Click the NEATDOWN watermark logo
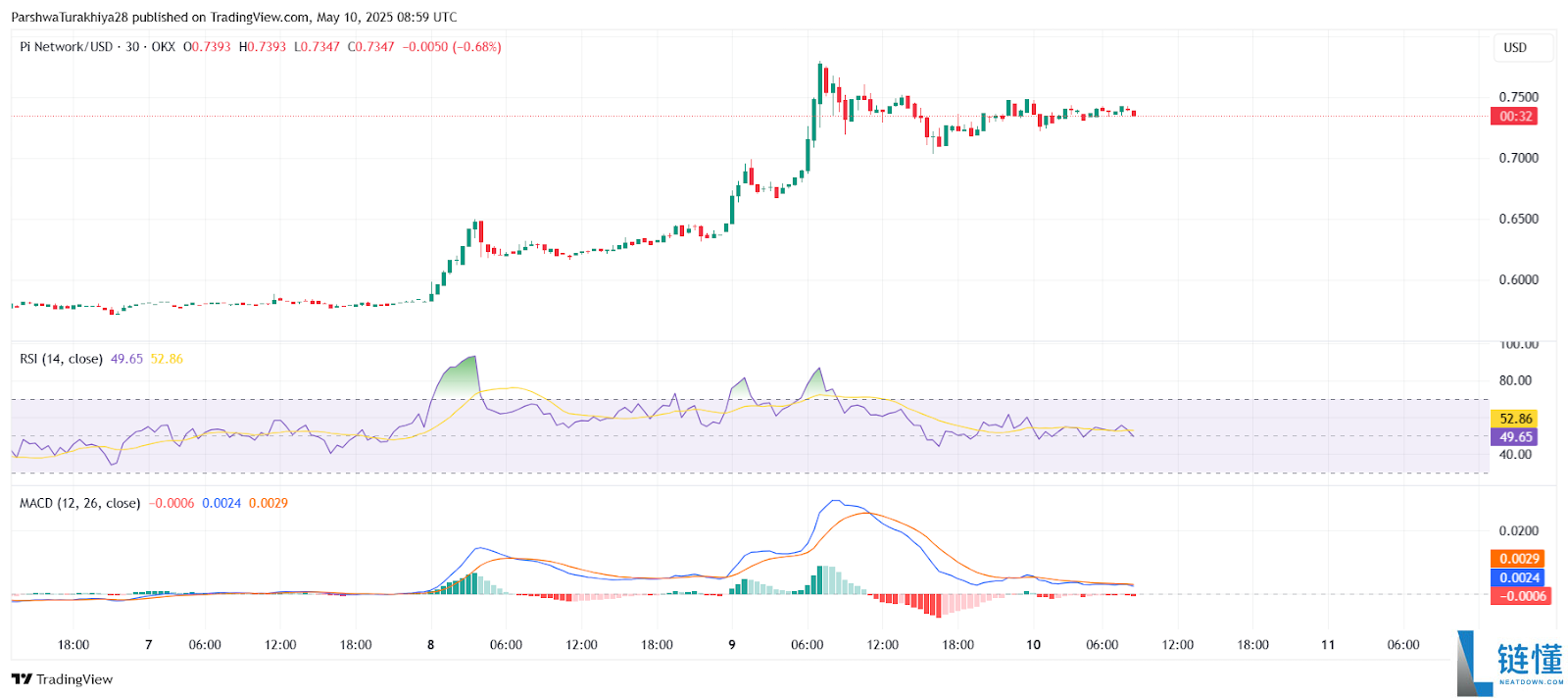This screenshot has width=1568, height=698. tap(1510, 664)
